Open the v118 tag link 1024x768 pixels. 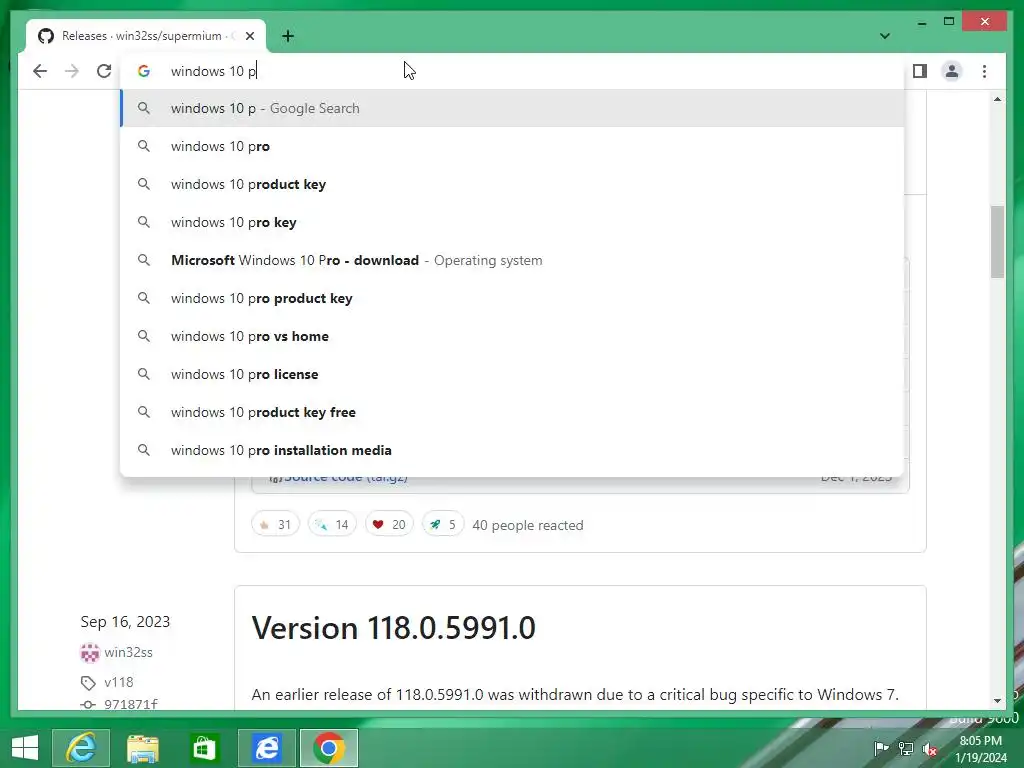coord(119,682)
